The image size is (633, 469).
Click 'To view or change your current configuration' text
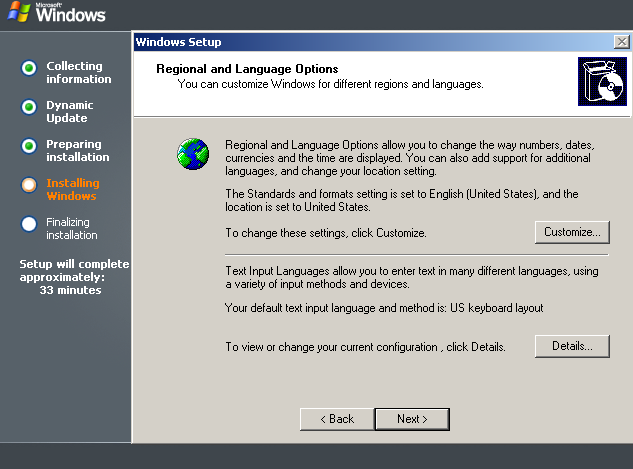tap(365, 347)
